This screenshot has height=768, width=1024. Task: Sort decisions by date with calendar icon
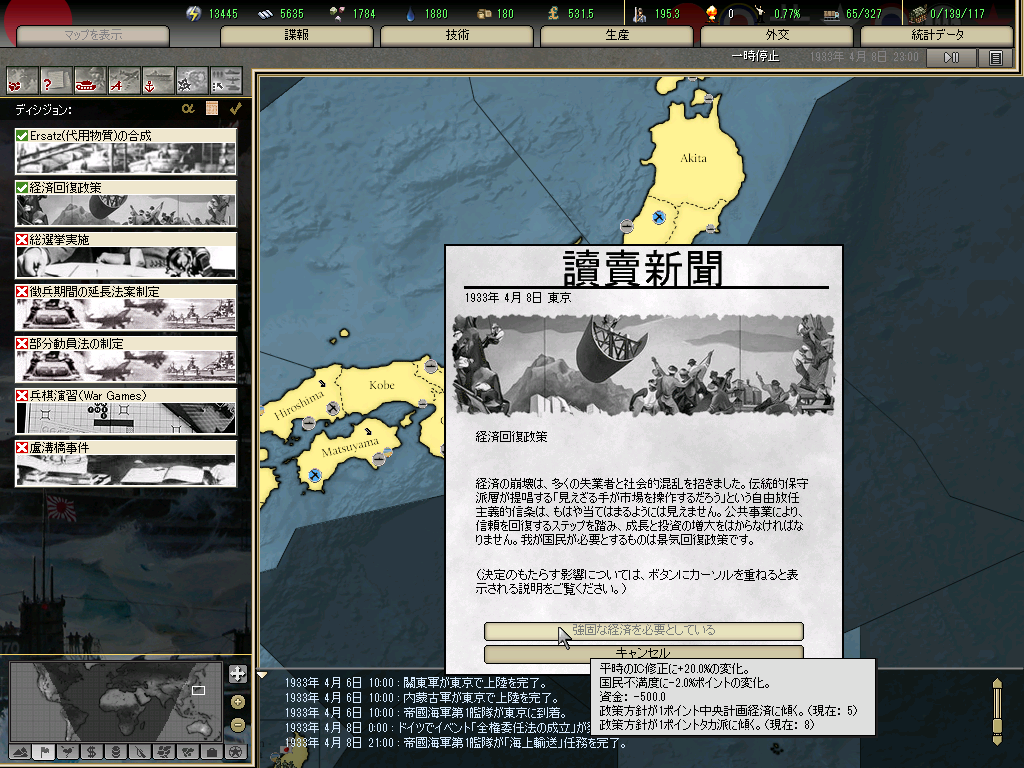coord(212,108)
